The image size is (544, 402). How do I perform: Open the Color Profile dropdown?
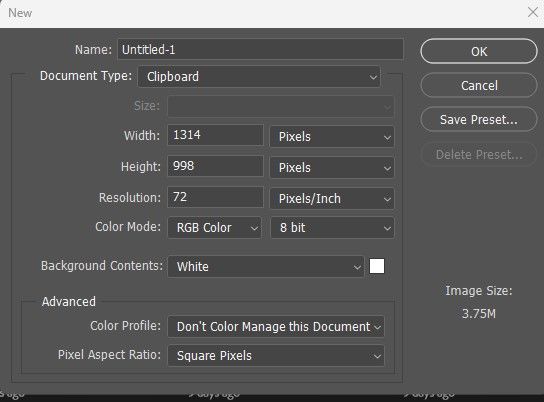pos(276,326)
